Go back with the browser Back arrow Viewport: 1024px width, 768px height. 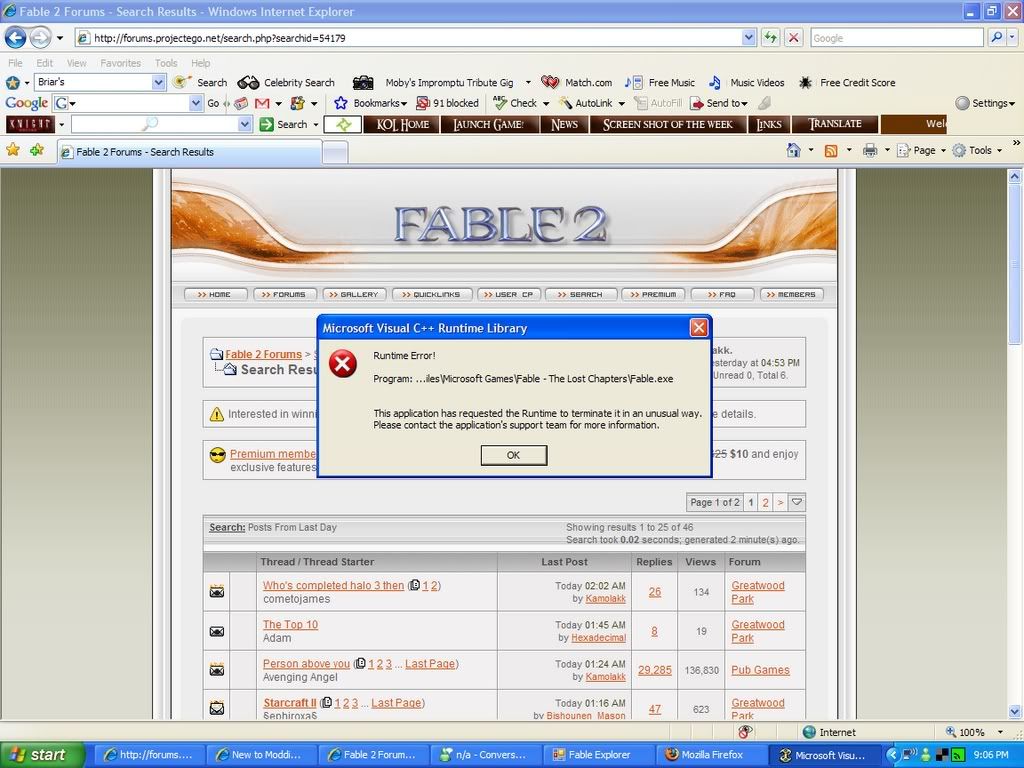(x=16, y=38)
